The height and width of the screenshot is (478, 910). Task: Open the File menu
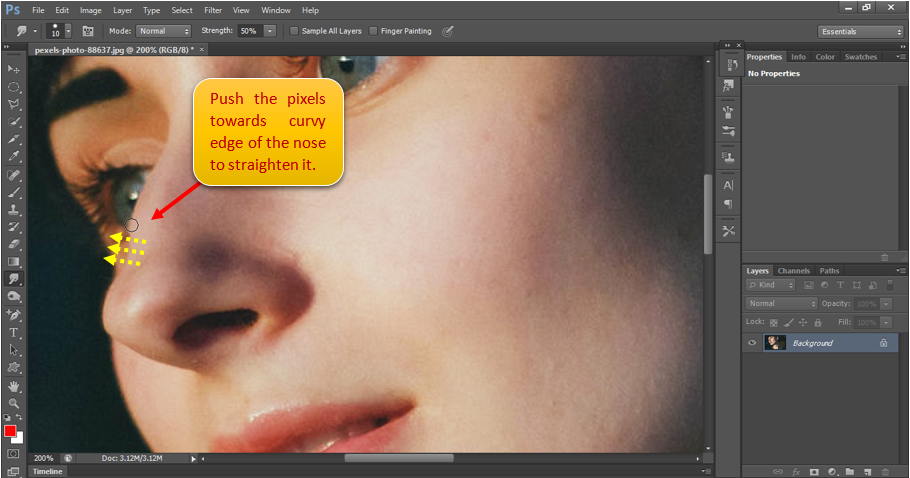38,10
